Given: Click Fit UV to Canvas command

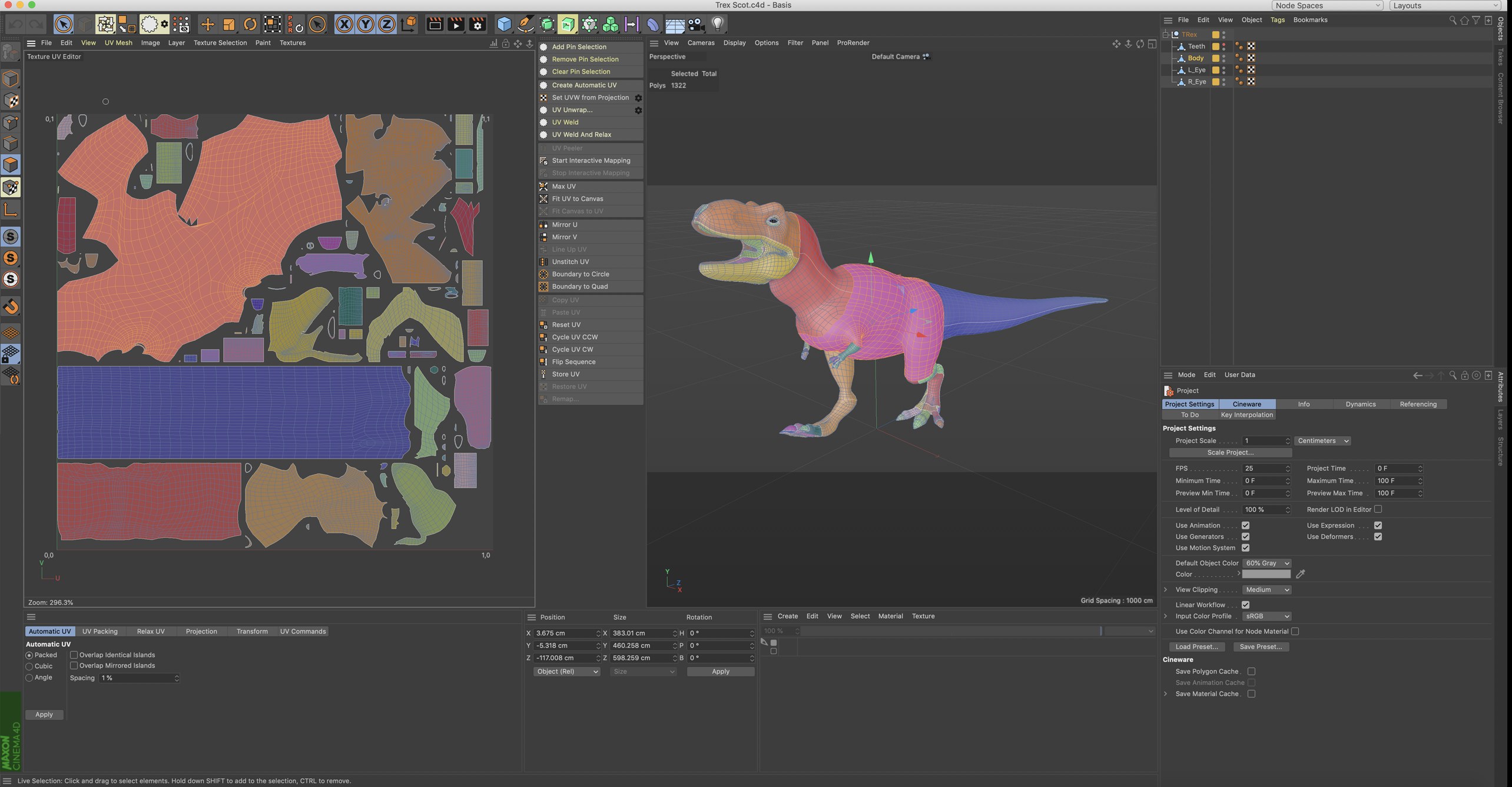Looking at the screenshot, I should click(x=591, y=199).
